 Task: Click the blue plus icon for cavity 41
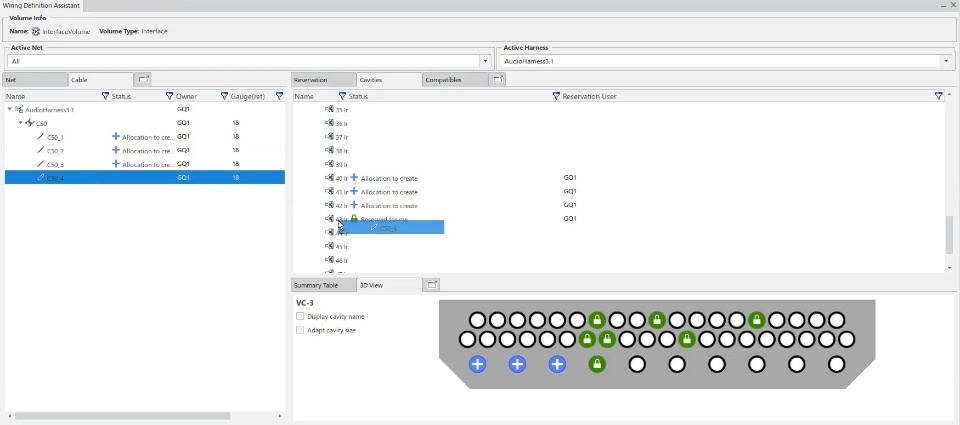pos(354,192)
